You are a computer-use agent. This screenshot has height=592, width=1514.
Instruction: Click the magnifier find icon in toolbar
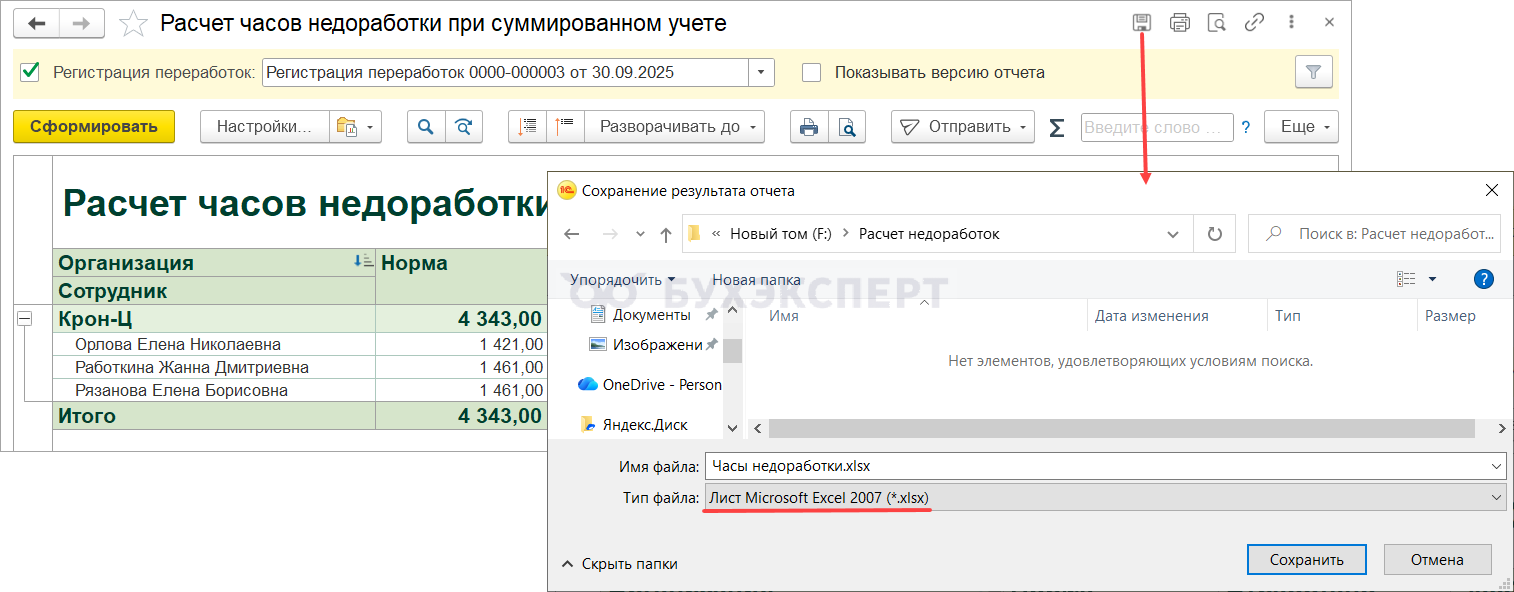pos(426,127)
